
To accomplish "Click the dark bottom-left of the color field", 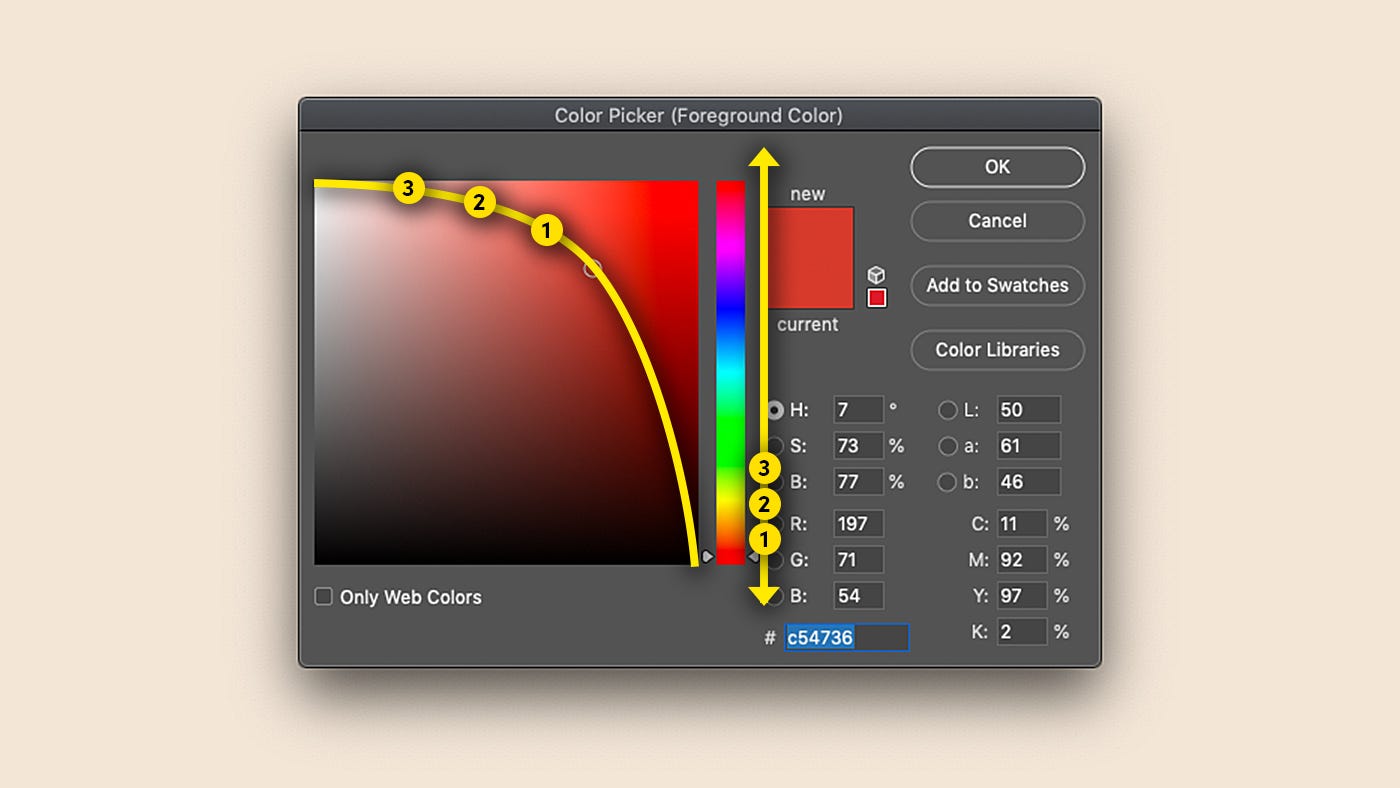I will (x=335, y=545).
